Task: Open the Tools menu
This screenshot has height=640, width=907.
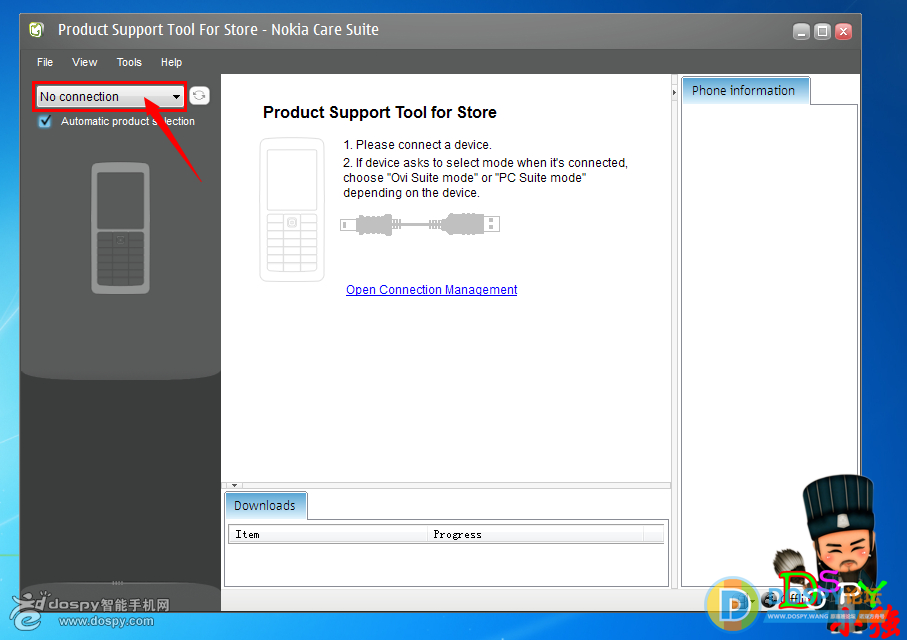Action: pos(129,62)
